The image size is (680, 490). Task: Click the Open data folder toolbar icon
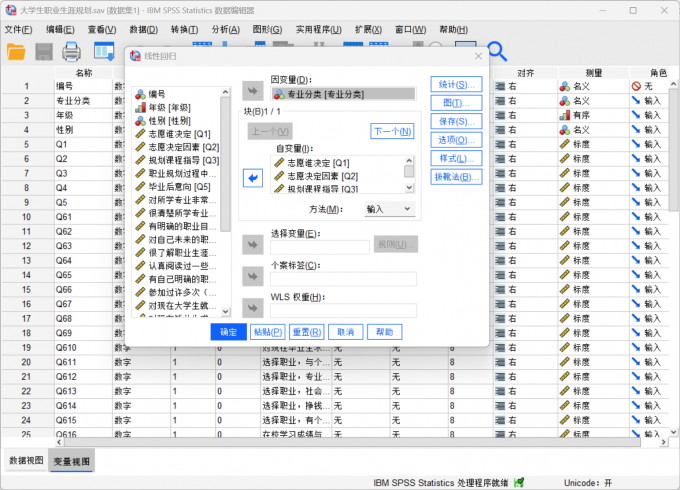coord(17,51)
